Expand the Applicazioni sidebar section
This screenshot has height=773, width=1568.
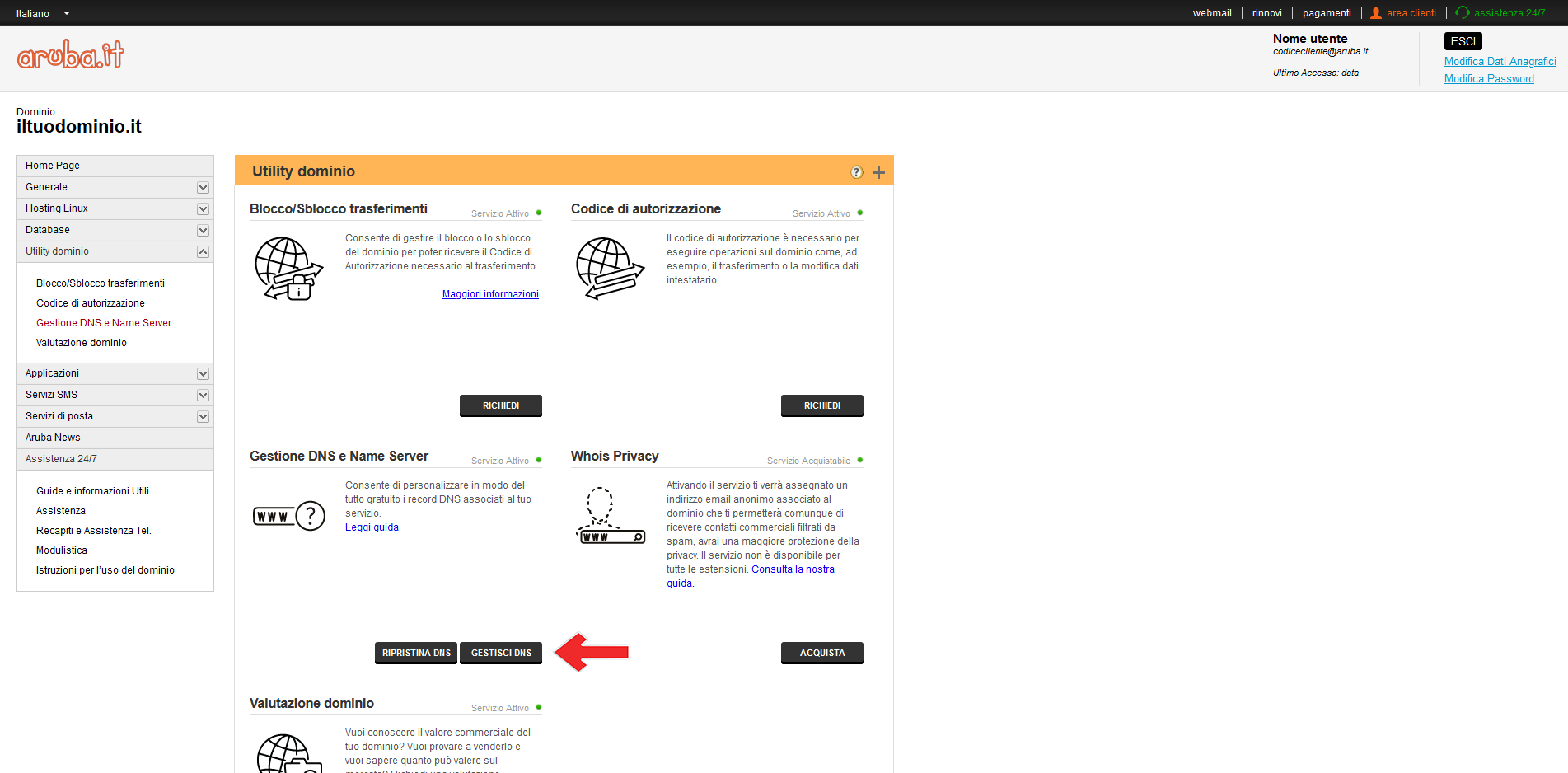point(203,374)
